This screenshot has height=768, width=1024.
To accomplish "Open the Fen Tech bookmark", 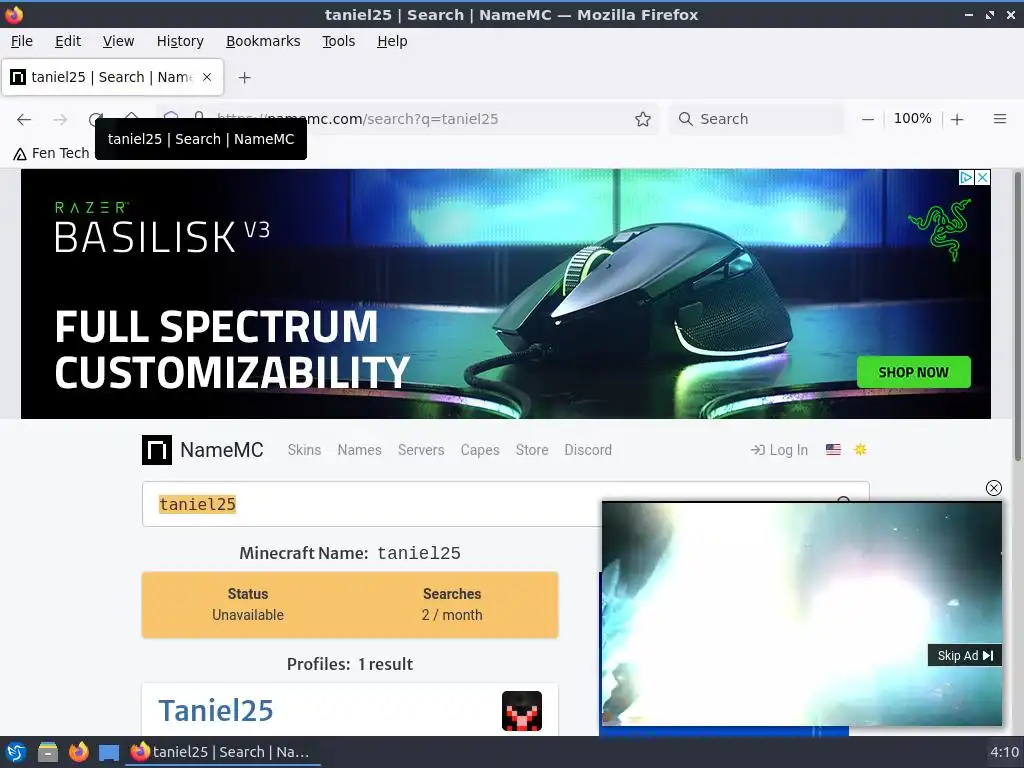I will pyautogui.click(x=51, y=153).
